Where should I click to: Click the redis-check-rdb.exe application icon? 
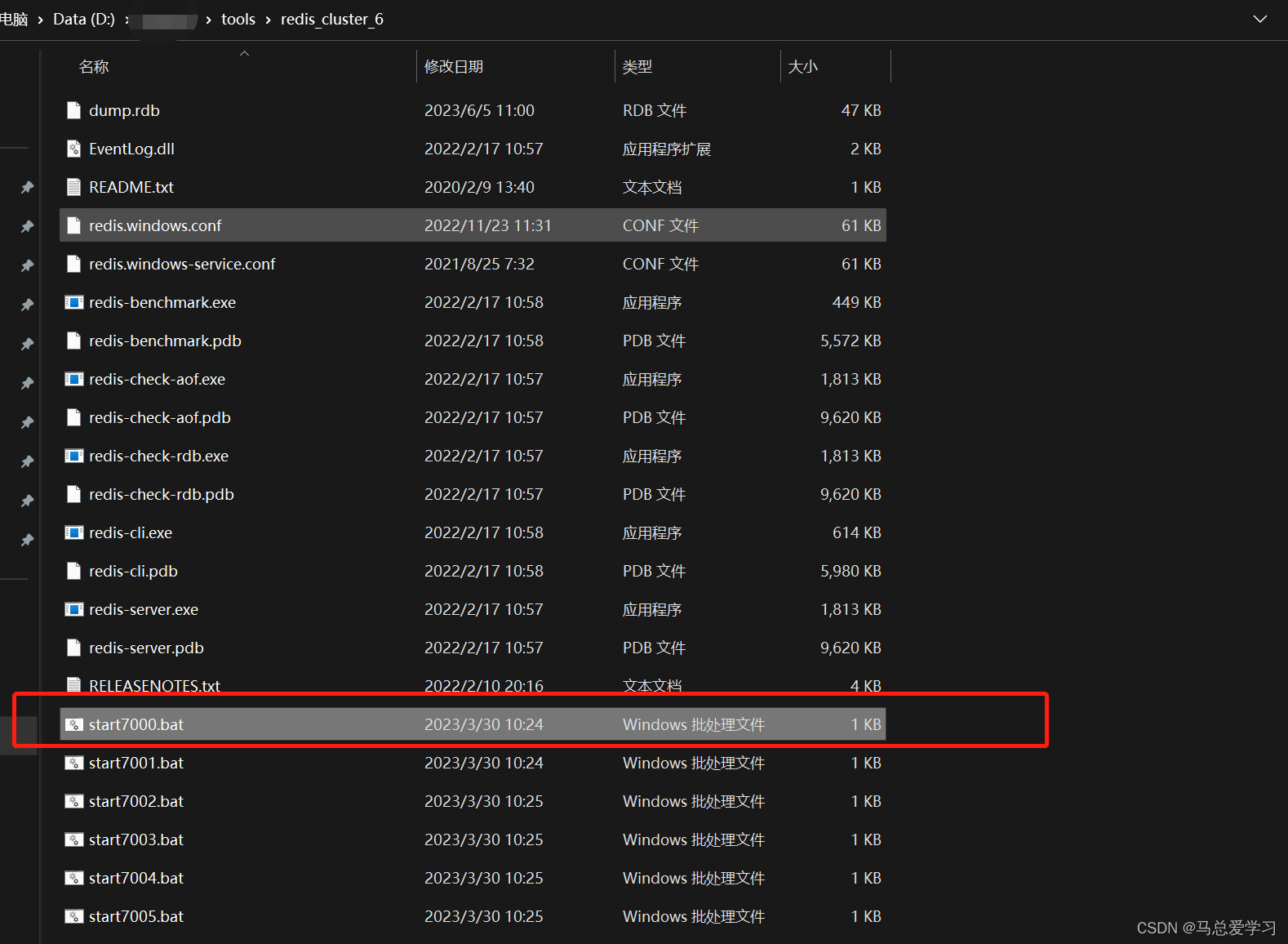73,456
